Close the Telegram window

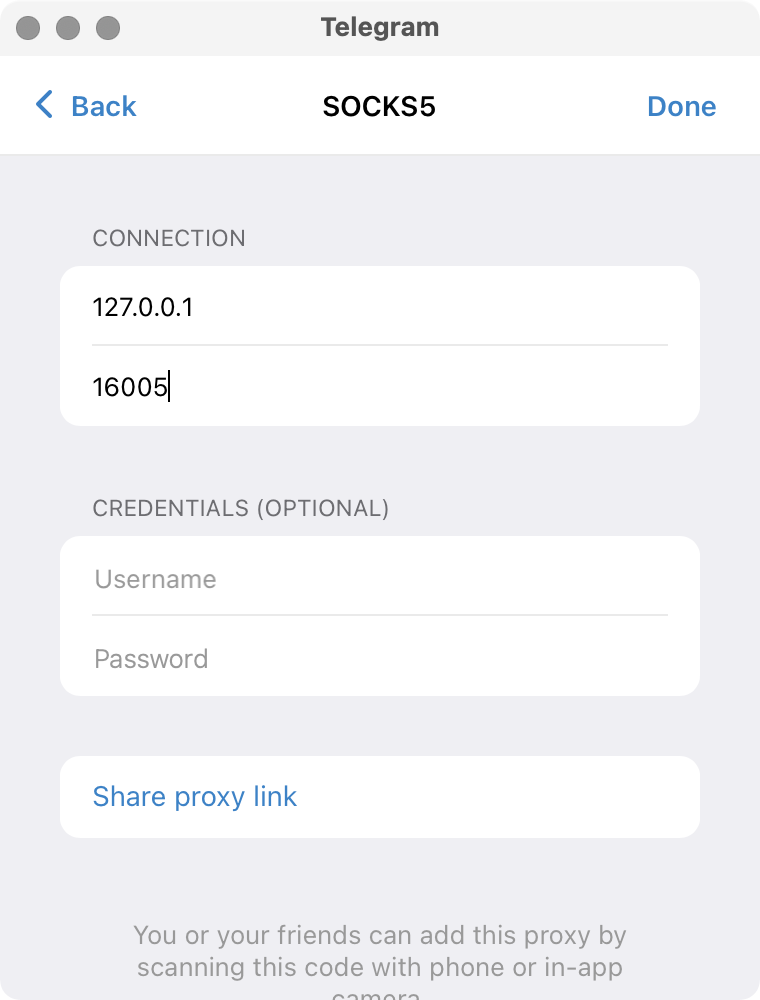point(28,27)
